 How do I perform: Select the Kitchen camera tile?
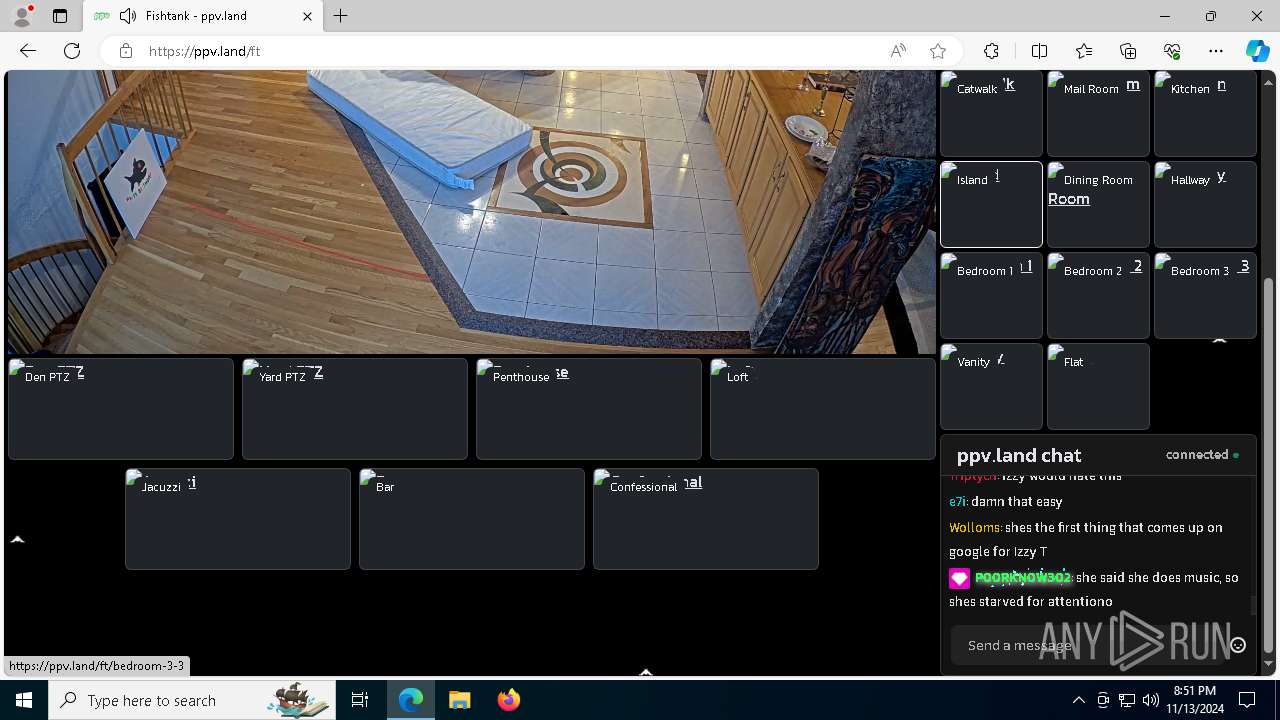tap(1205, 113)
